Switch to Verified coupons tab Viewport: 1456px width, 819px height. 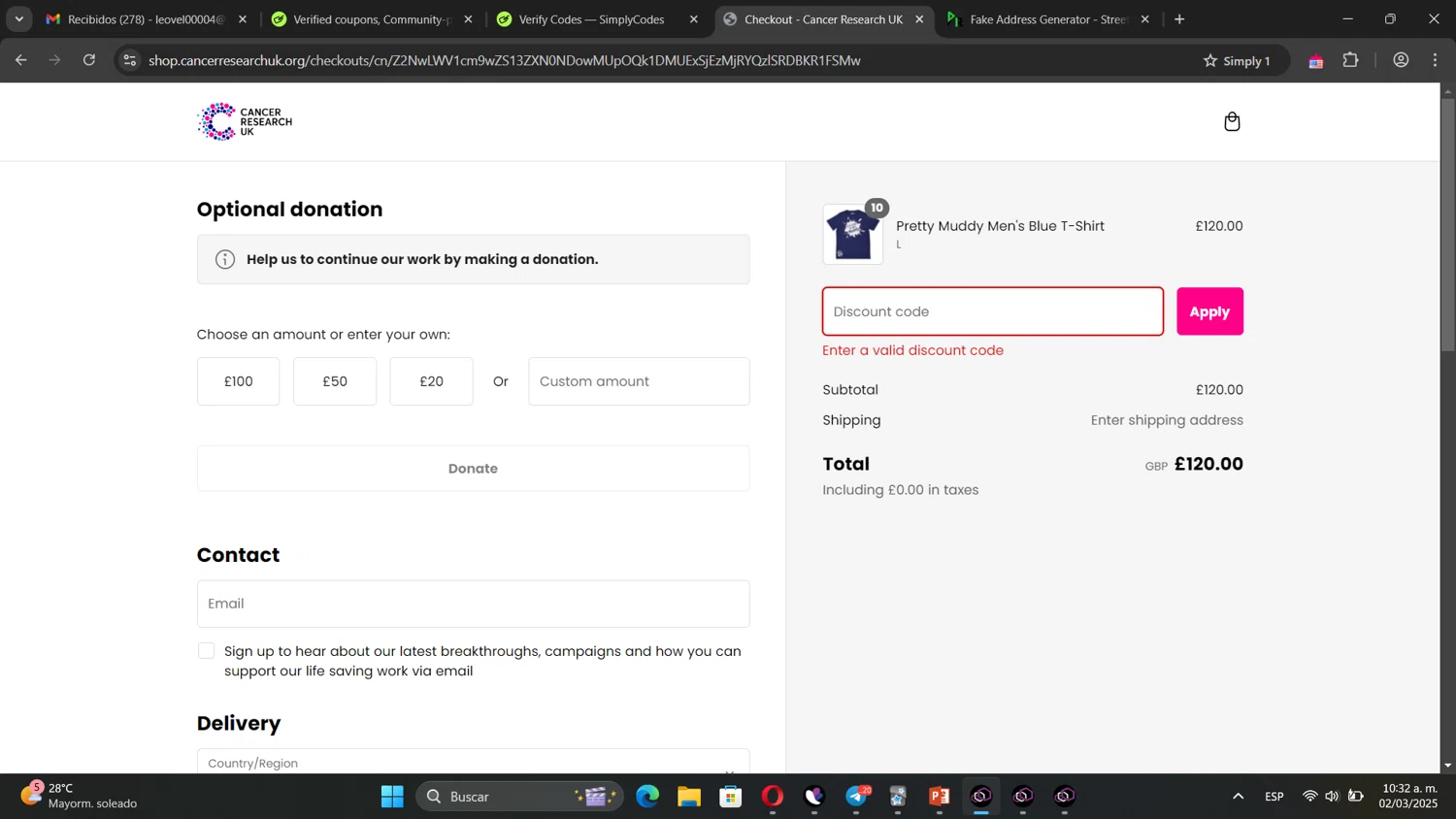coord(372,19)
